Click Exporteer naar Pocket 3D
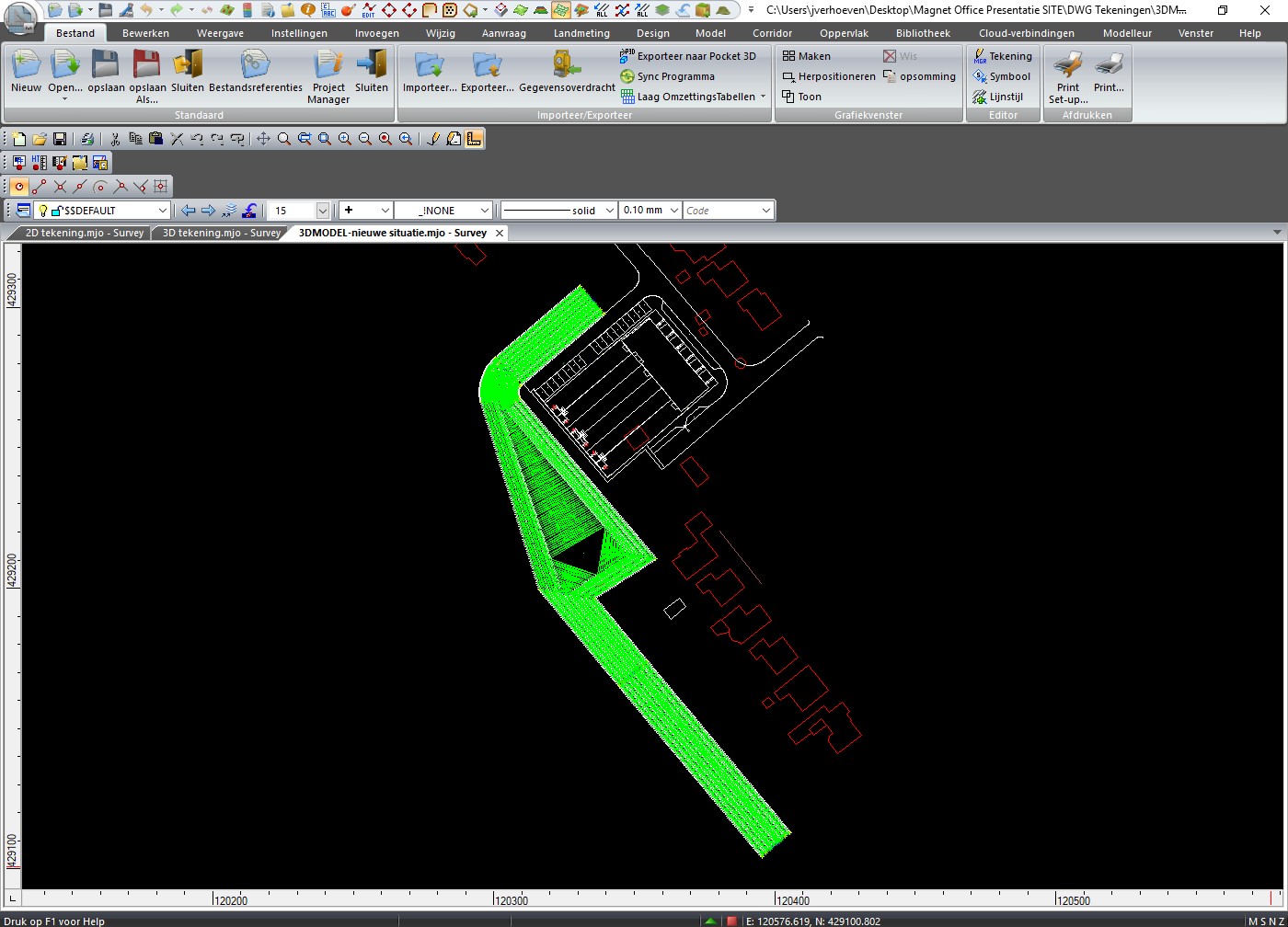1288x927 pixels. (x=688, y=56)
